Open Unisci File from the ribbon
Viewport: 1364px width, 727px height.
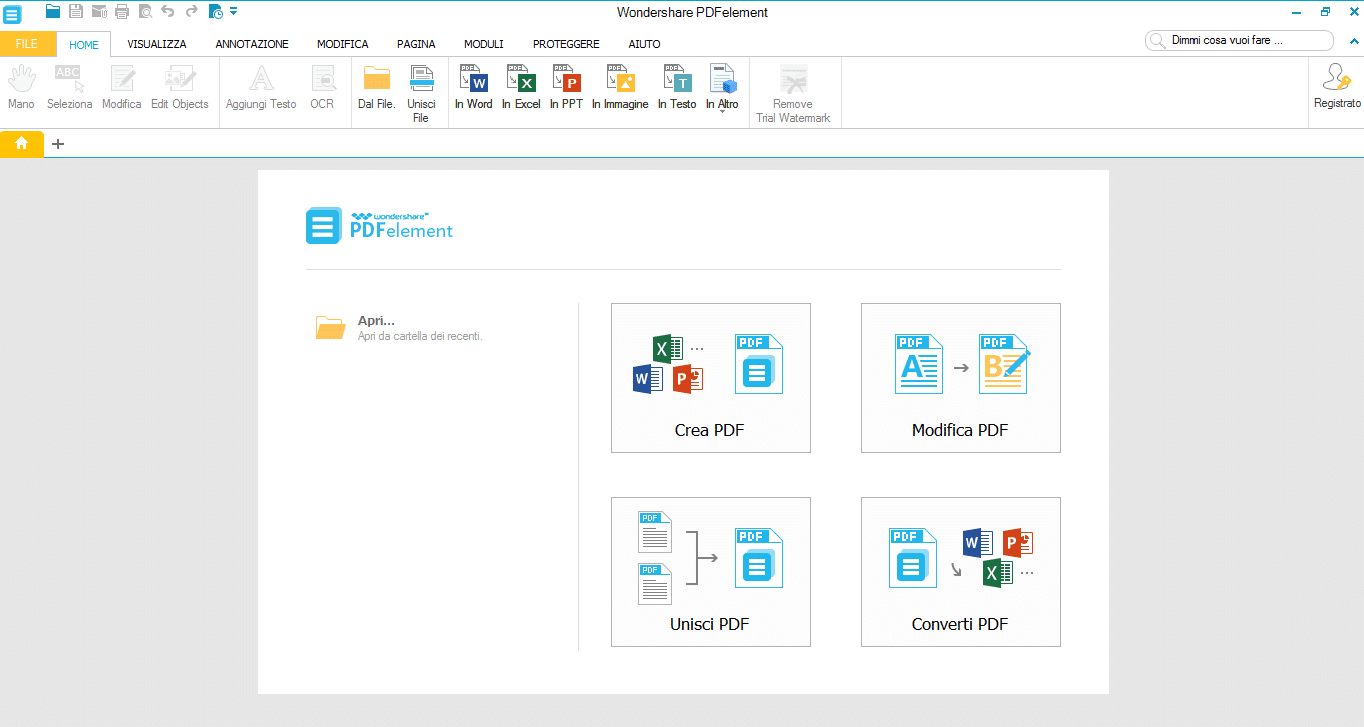421,90
